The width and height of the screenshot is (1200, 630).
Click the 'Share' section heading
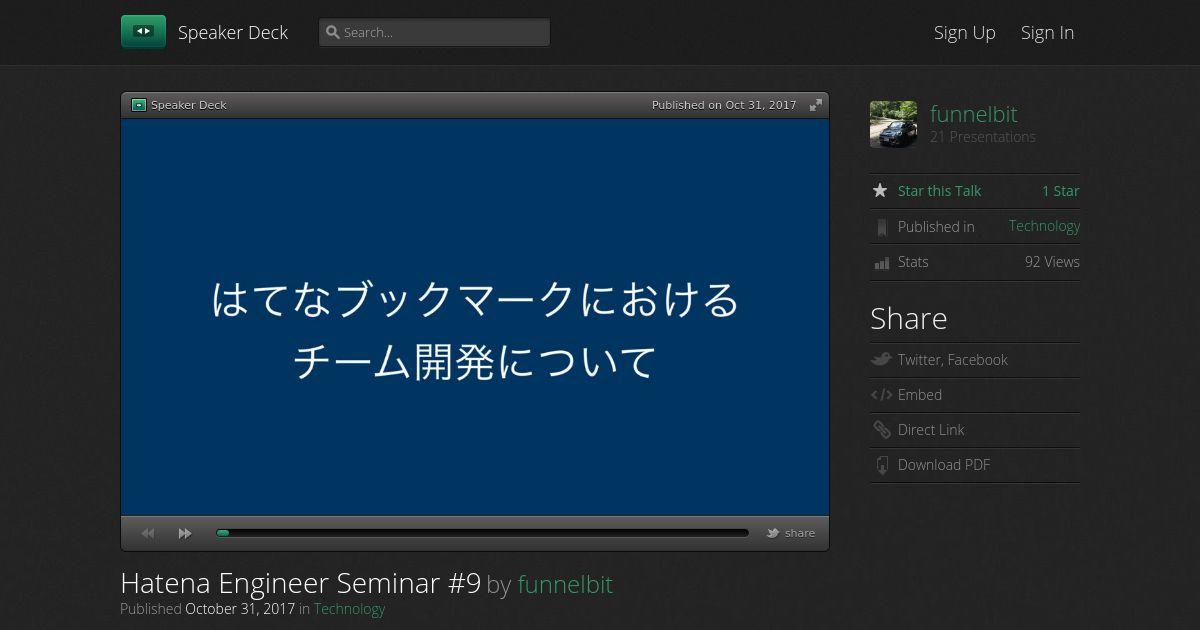tap(908, 318)
